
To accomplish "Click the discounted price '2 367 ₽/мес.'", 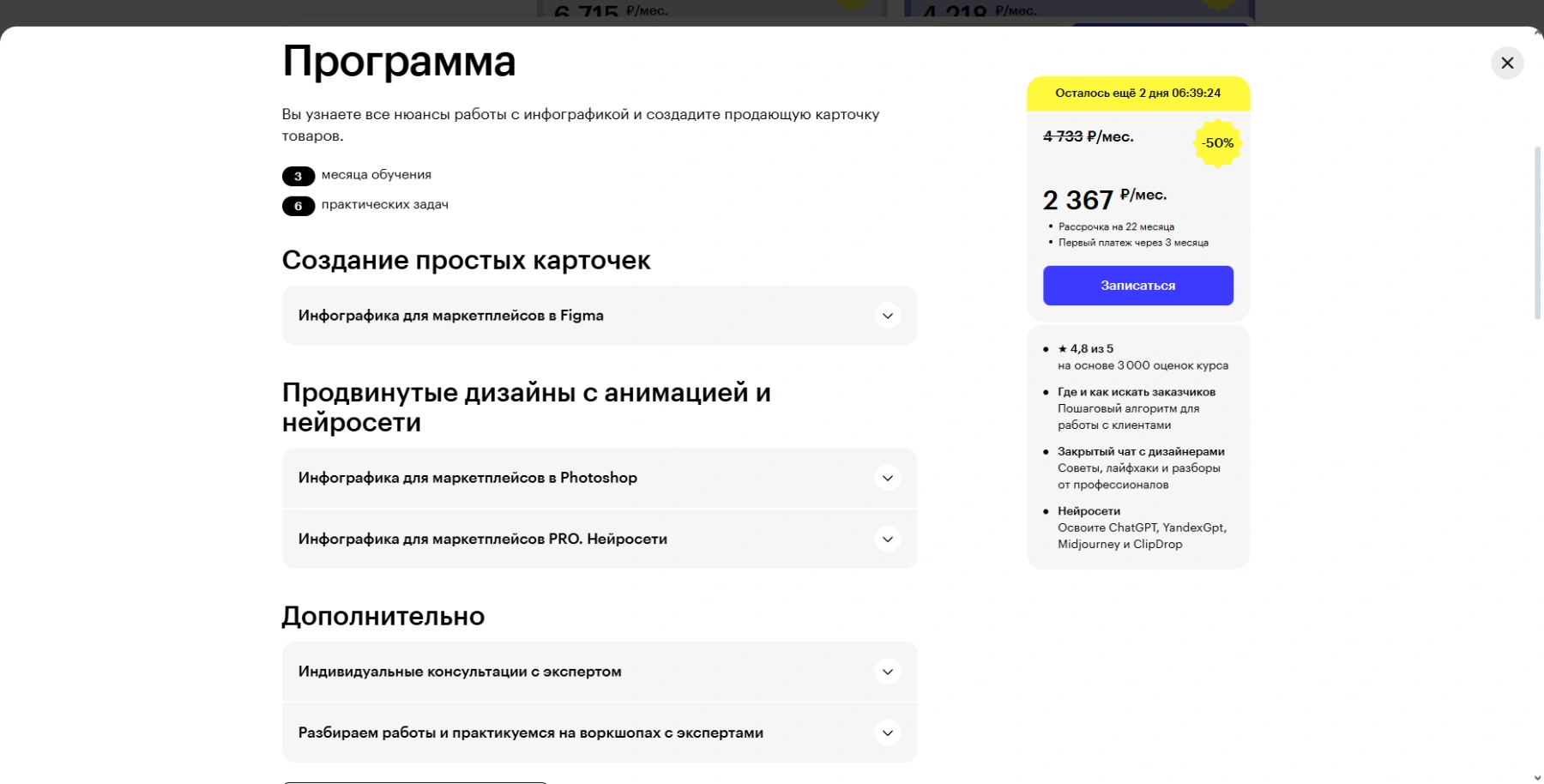I will click(x=1104, y=197).
